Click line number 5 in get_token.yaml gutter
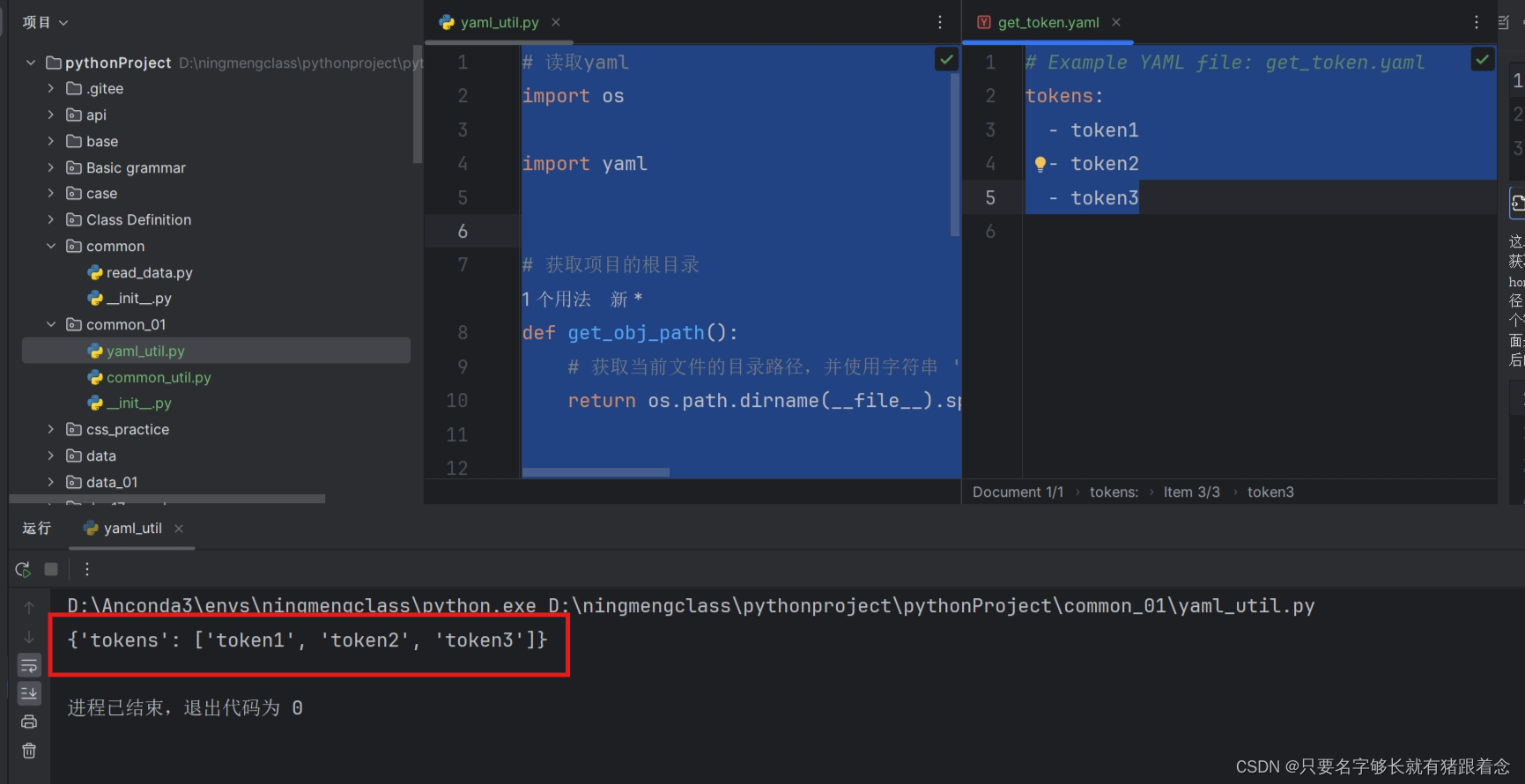This screenshot has width=1525, height=784. [x=990, y=198]
